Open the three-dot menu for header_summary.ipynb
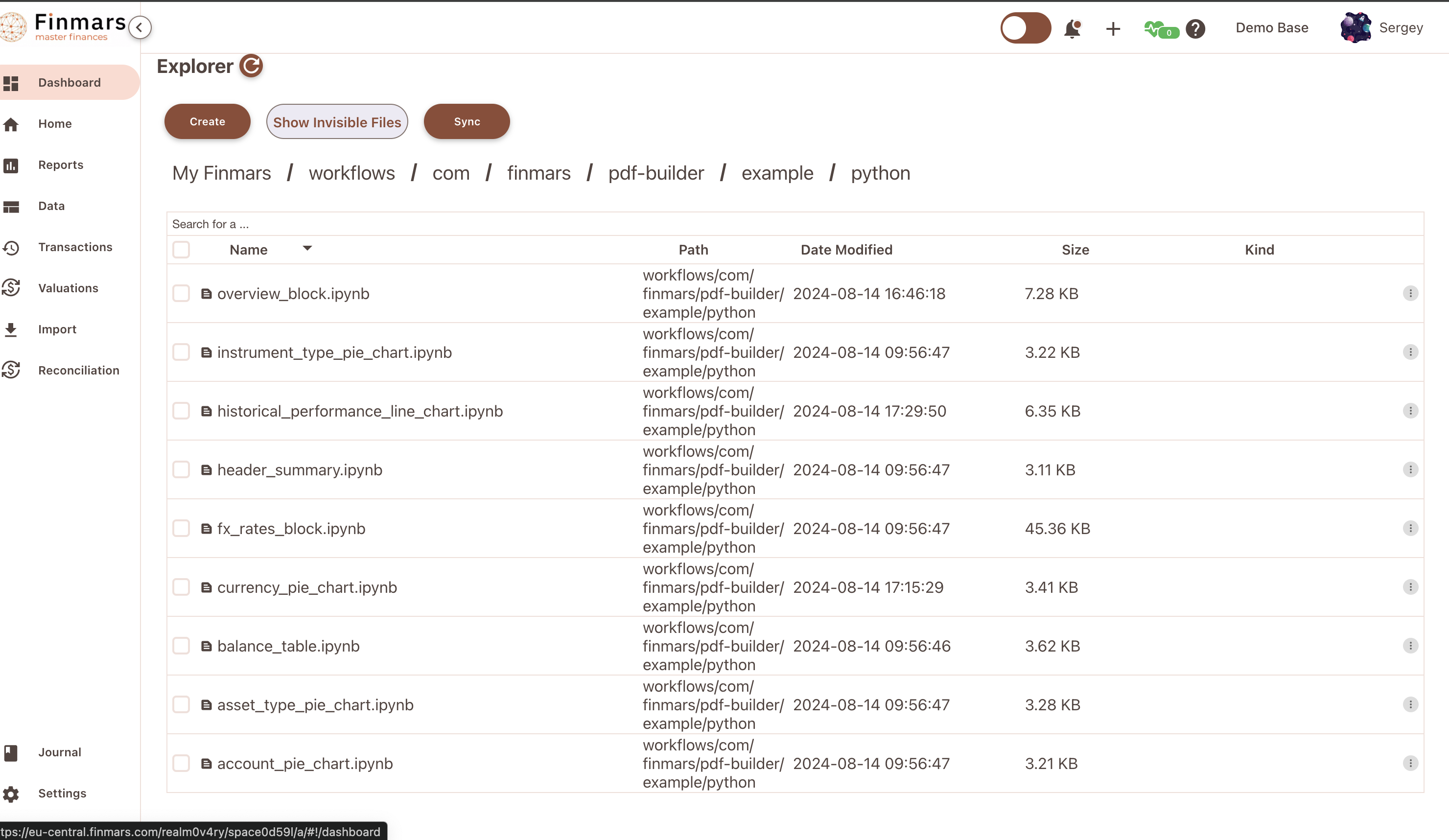Image resolution: width=1449 pixels, height=840 pixels. click(1410, 469)
